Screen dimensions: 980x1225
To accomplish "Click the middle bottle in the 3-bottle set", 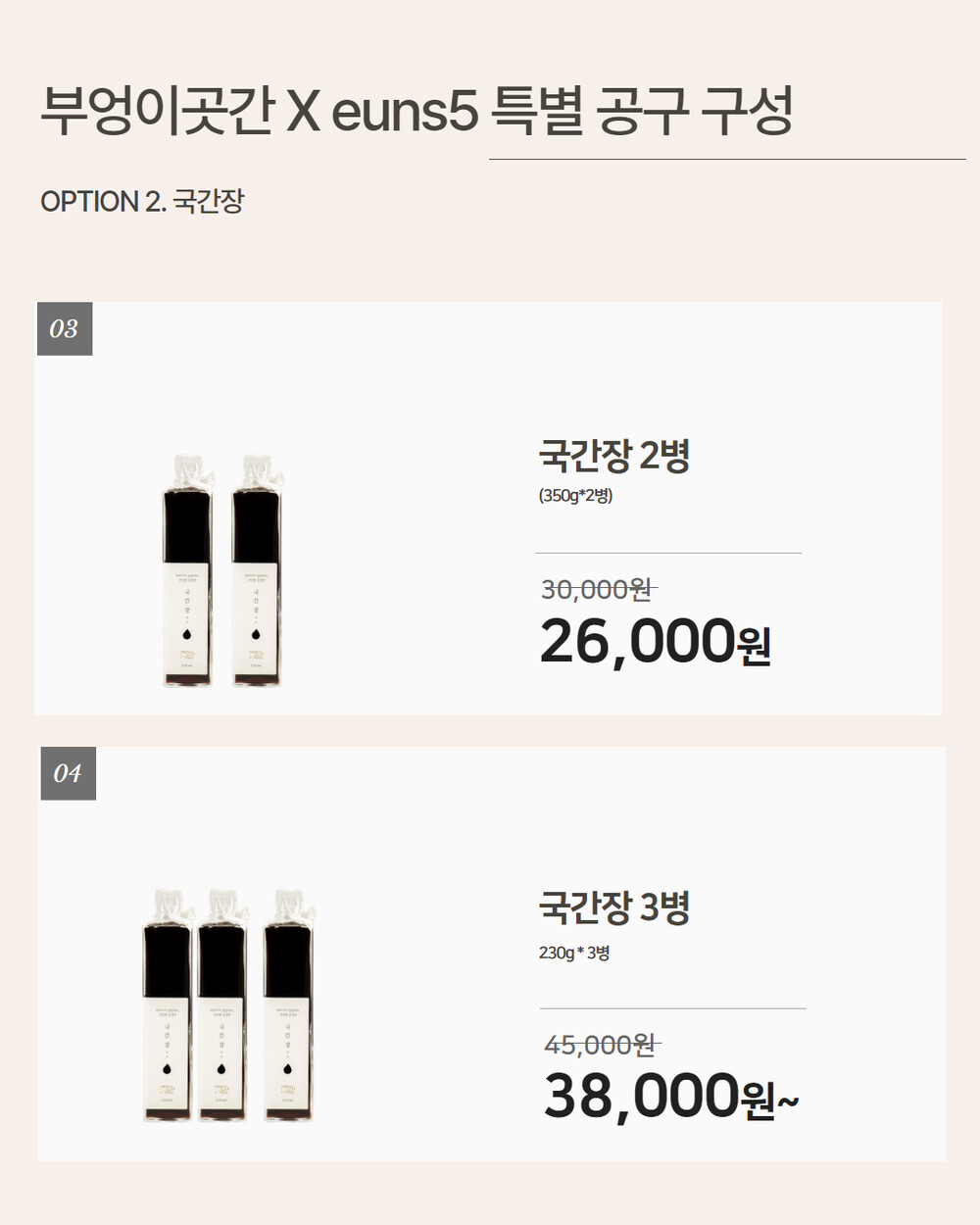I will (222, 1009).
